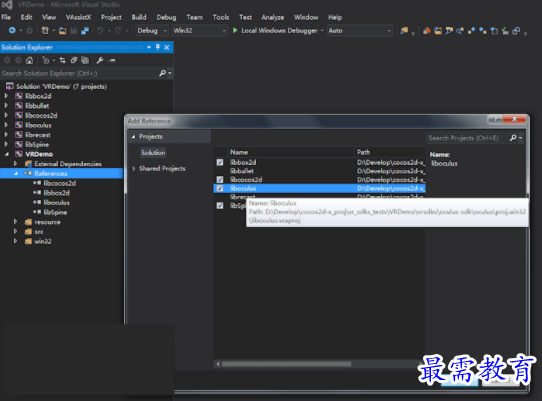Open Visual Assist options tomato icon
542x401 pixels.
(427, 31)
